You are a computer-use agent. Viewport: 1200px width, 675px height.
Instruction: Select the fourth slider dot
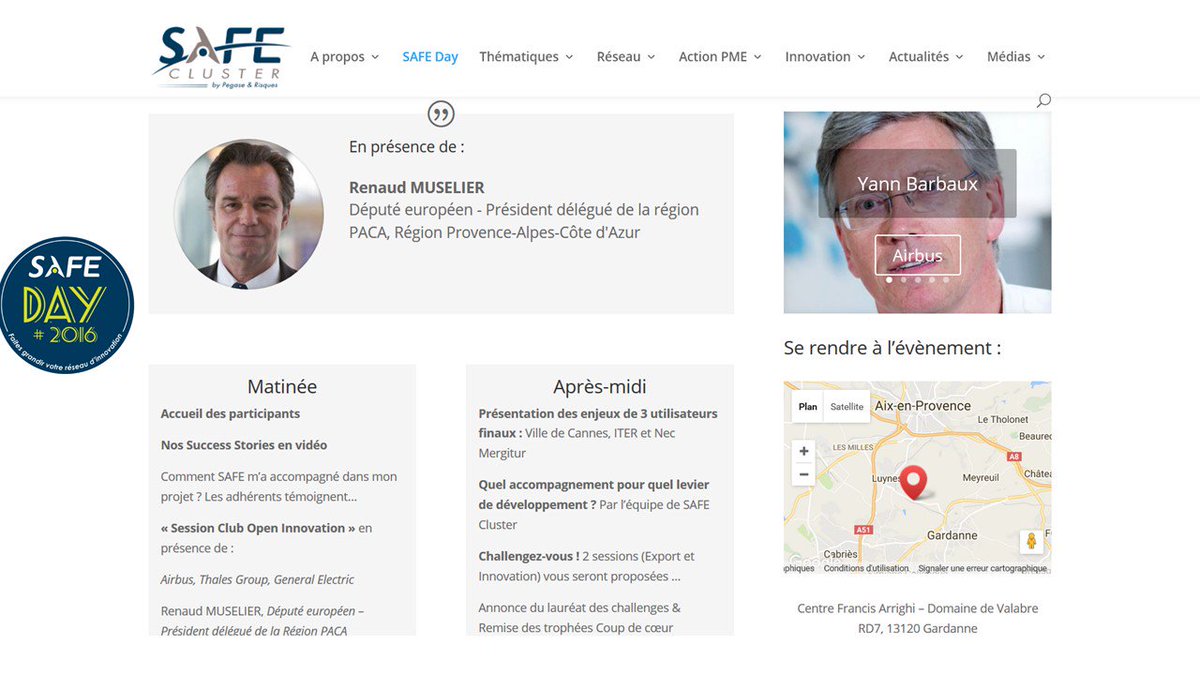931,280
